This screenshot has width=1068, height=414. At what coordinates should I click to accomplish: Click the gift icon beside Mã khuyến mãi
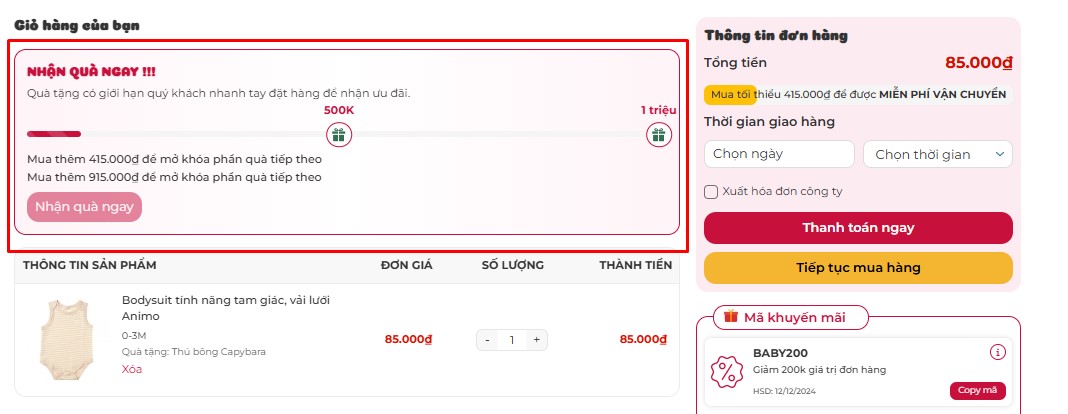[731, 317]
